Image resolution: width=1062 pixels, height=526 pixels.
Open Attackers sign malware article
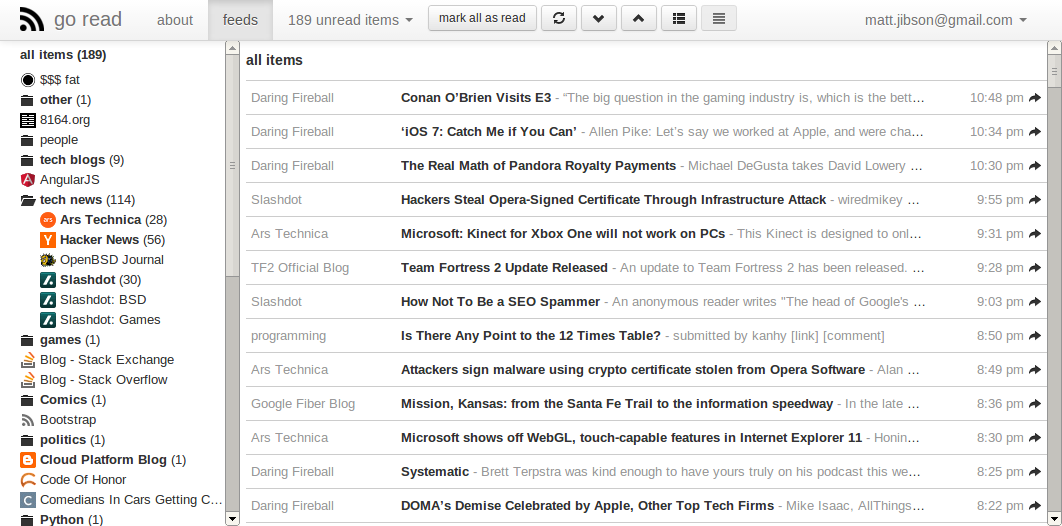point(633,370)
